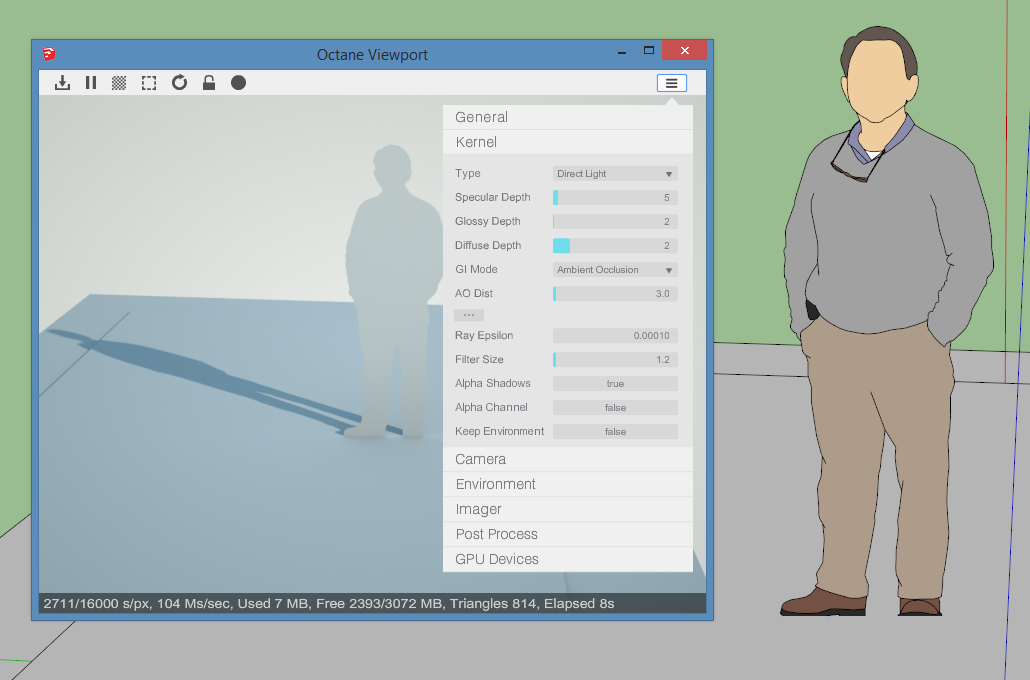This screenshot has height=680, width=1030.
Task: Toggle Alpha Channel false button
Action: click(x=615, y=407)
